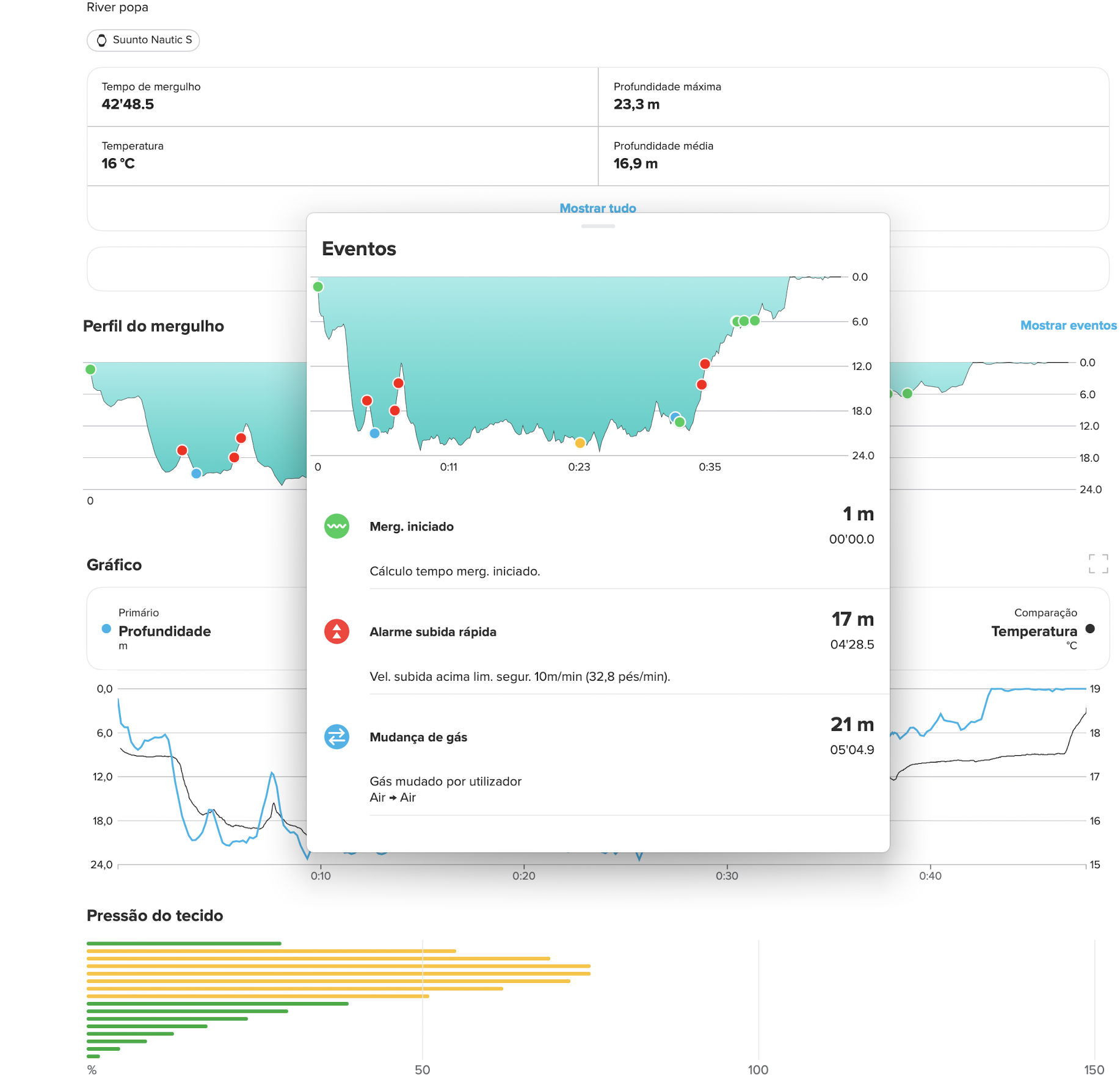Image resolution: width=1120 pixels, height=1088 pixels.
Task: Select the Mudança de gás event row
Action: click(598, 756)
